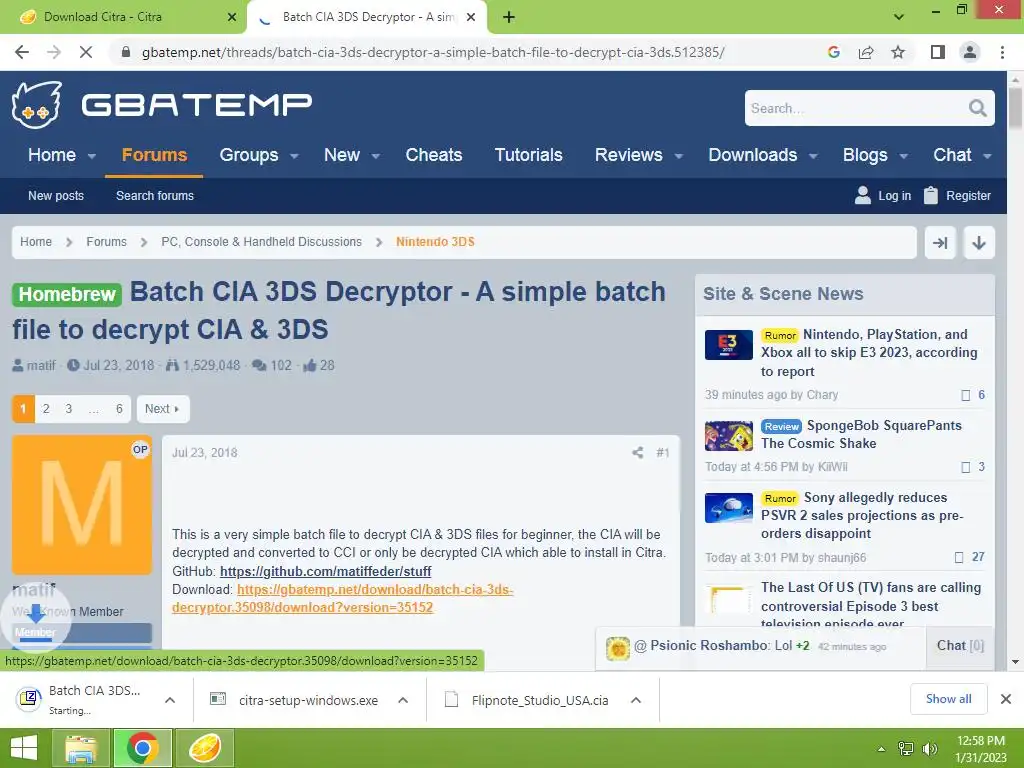Screen dimensions: 1024x768
Task: Open Sony PSVR 2 sales projections article
Action: click(x=862, y=515)
